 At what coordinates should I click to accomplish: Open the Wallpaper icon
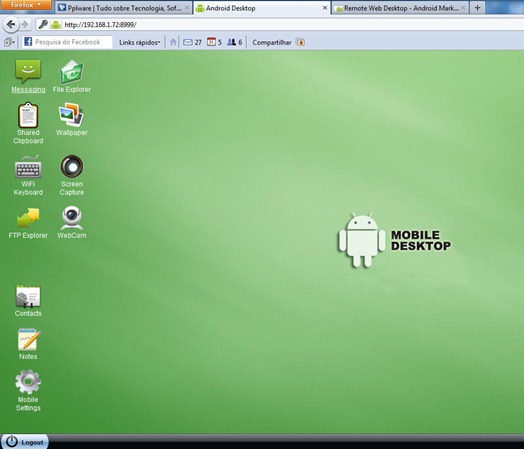point(72,115)
